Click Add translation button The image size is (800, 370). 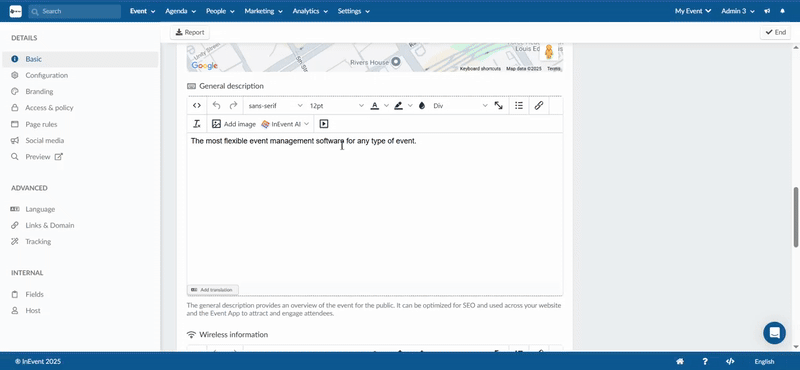212,290
